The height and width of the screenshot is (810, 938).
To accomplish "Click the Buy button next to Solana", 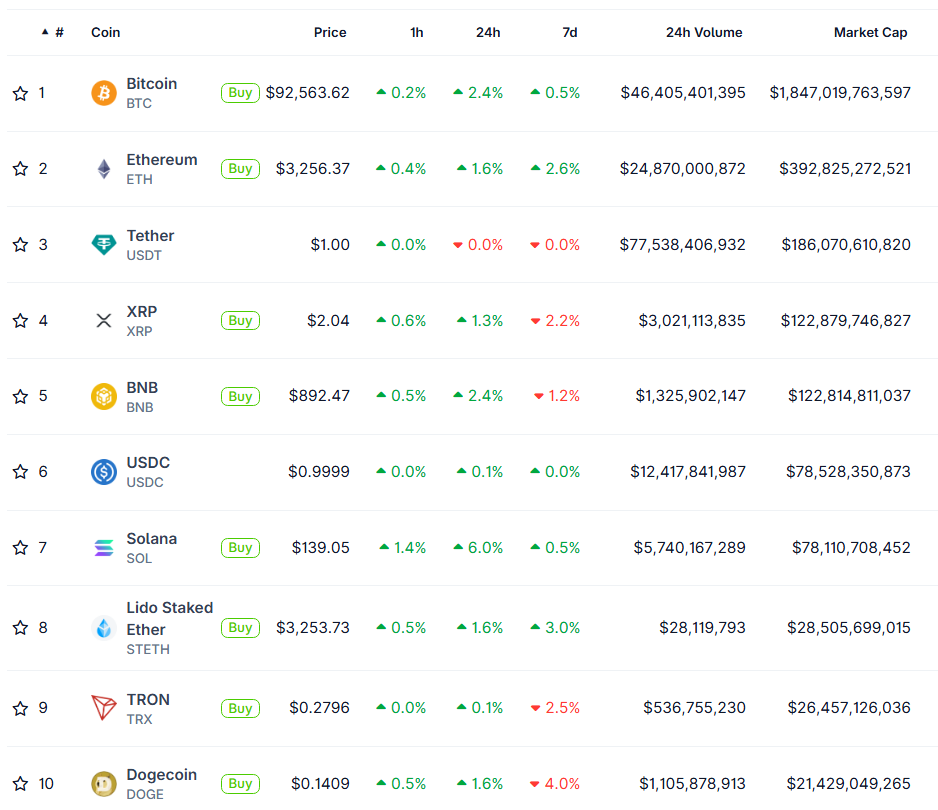I will tap(240, 548).
